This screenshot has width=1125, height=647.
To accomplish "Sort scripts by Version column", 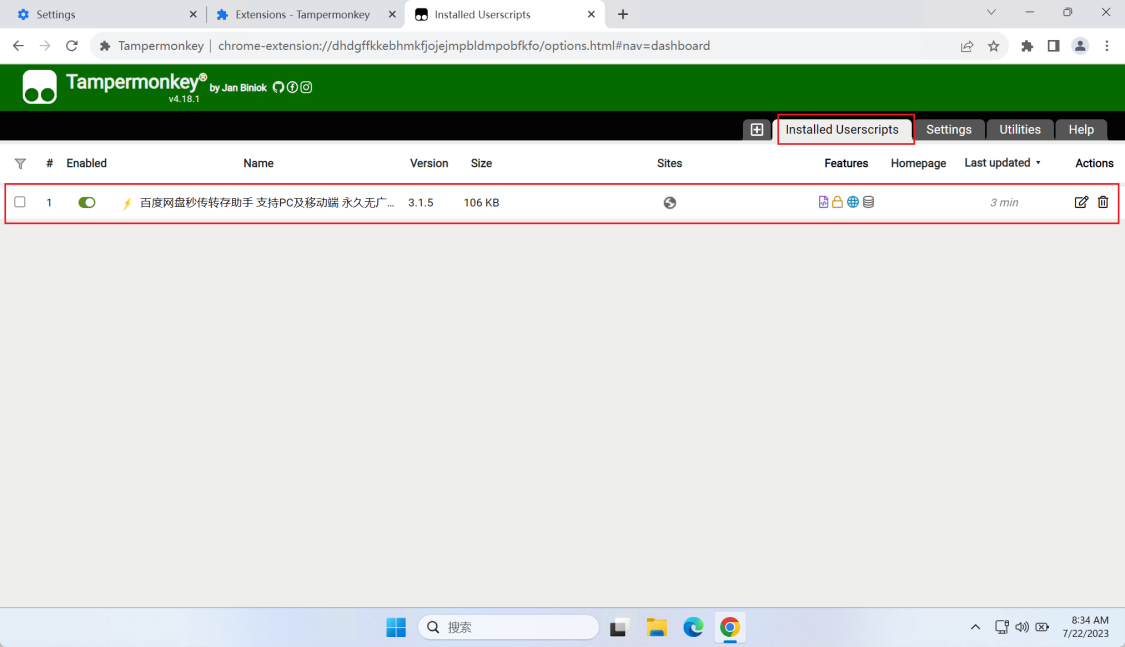I will pyautogui.click(x=429, y=164).
